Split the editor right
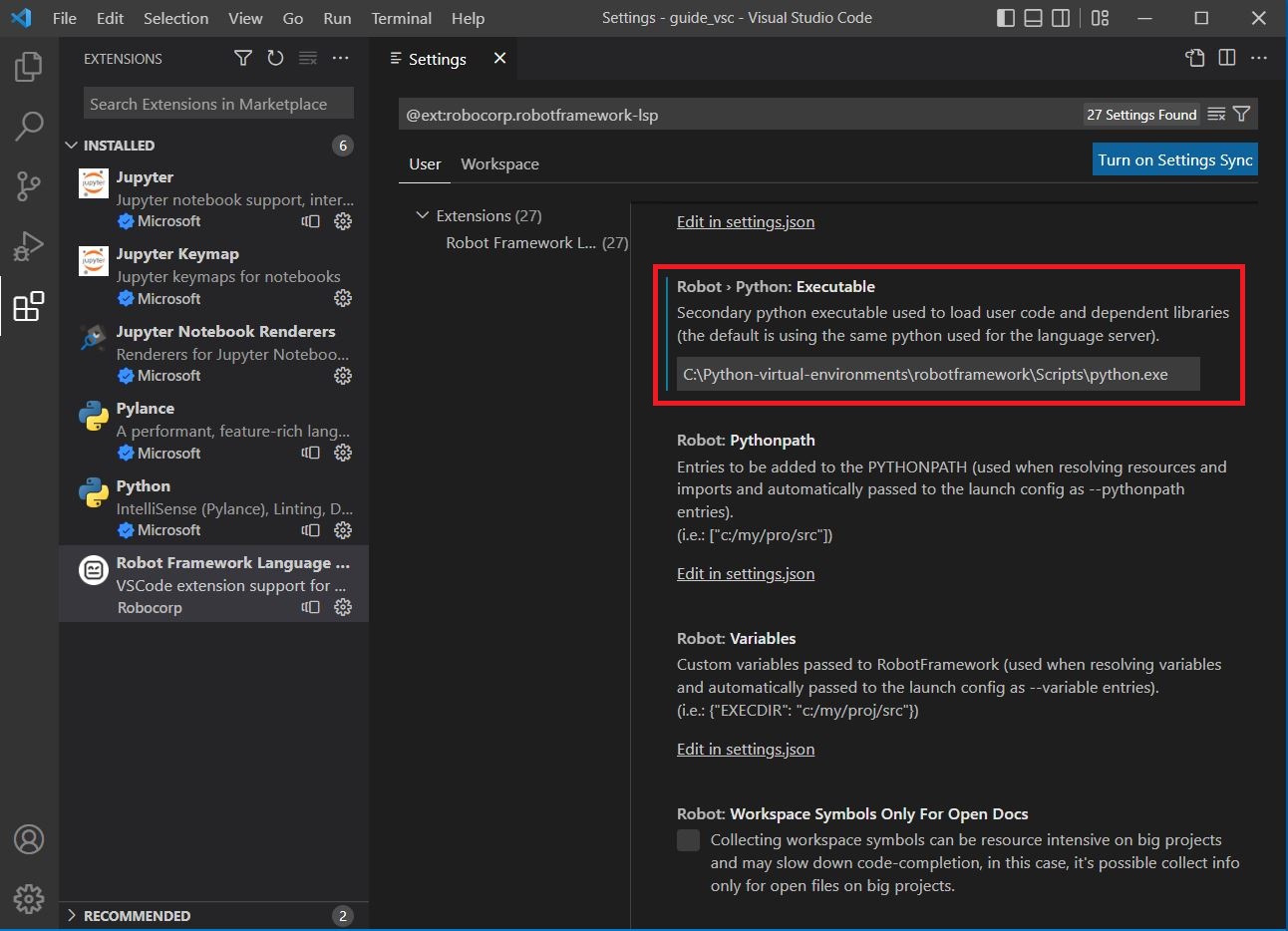 [1227, 58]
